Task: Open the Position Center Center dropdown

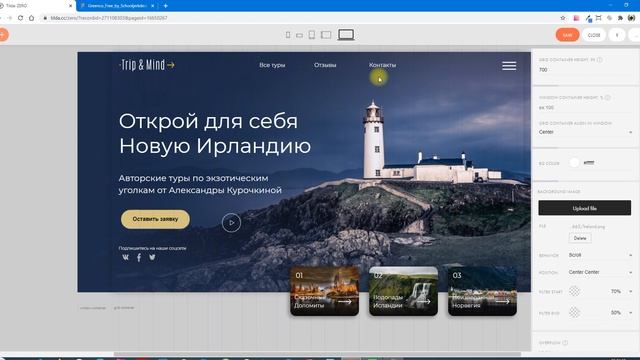Action: tap(600, 272)
